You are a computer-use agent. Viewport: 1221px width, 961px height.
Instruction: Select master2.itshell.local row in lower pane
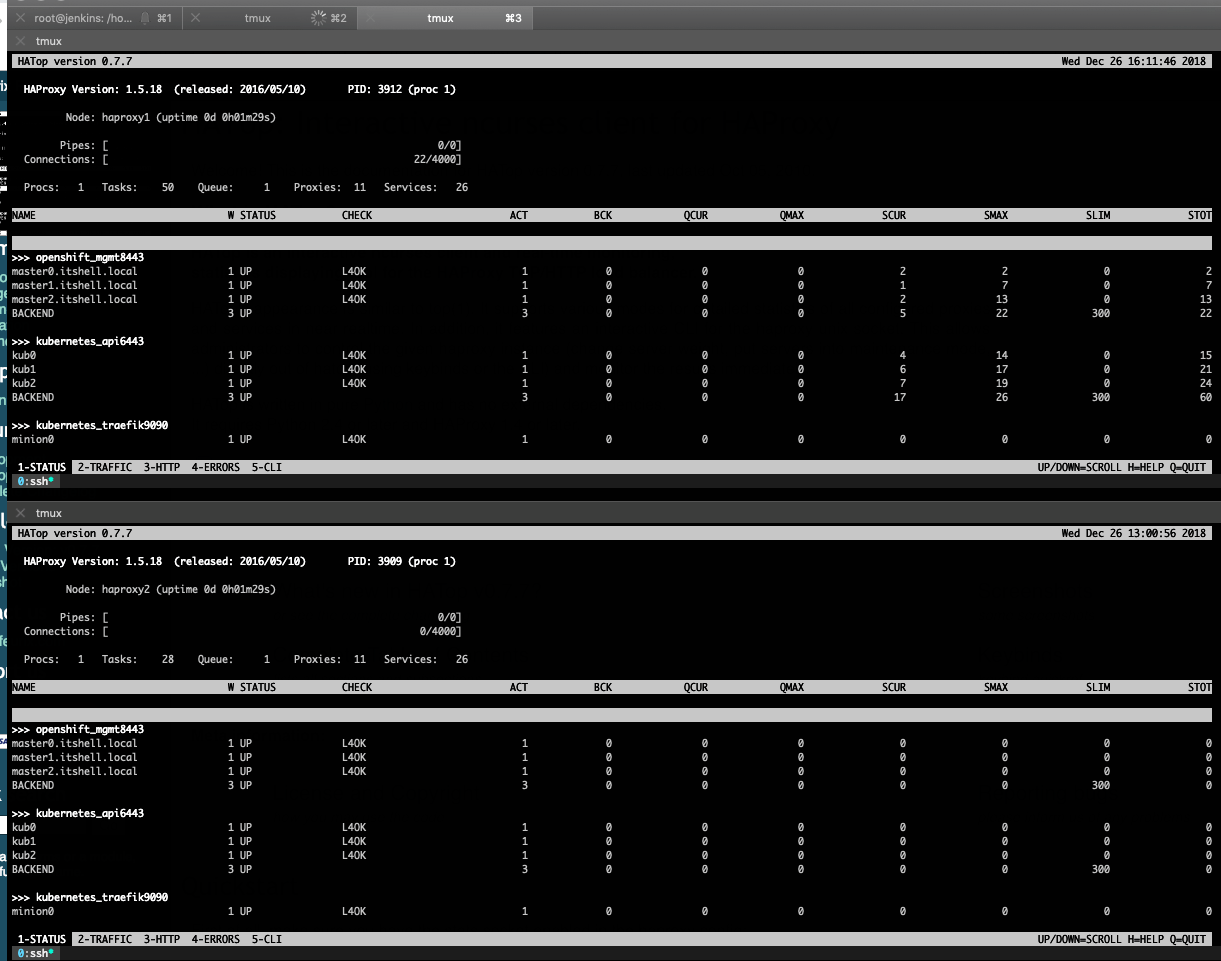pyautogui.click(x=611, y=771)
